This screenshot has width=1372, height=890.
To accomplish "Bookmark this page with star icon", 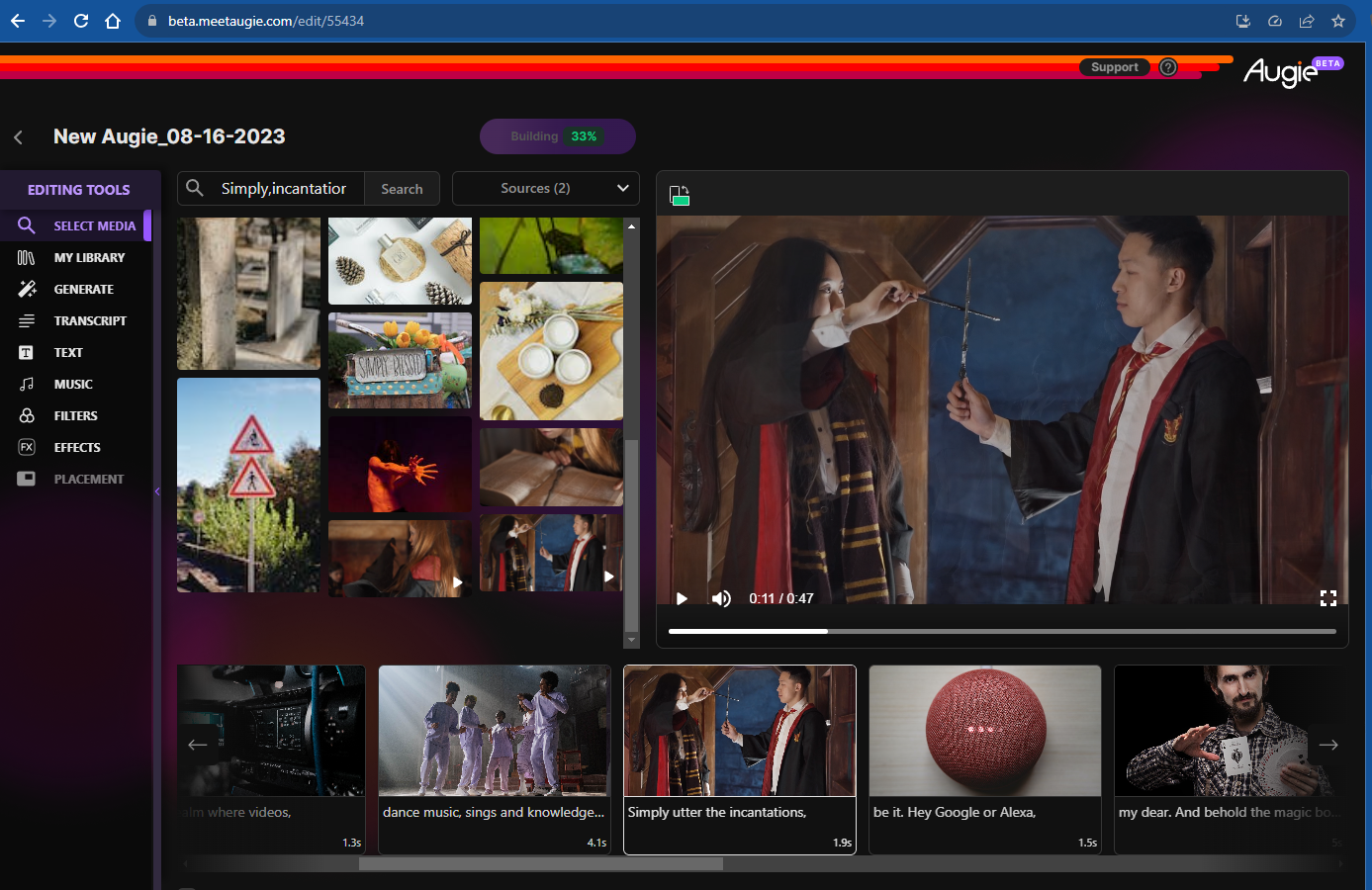I will pos(1338,21).
